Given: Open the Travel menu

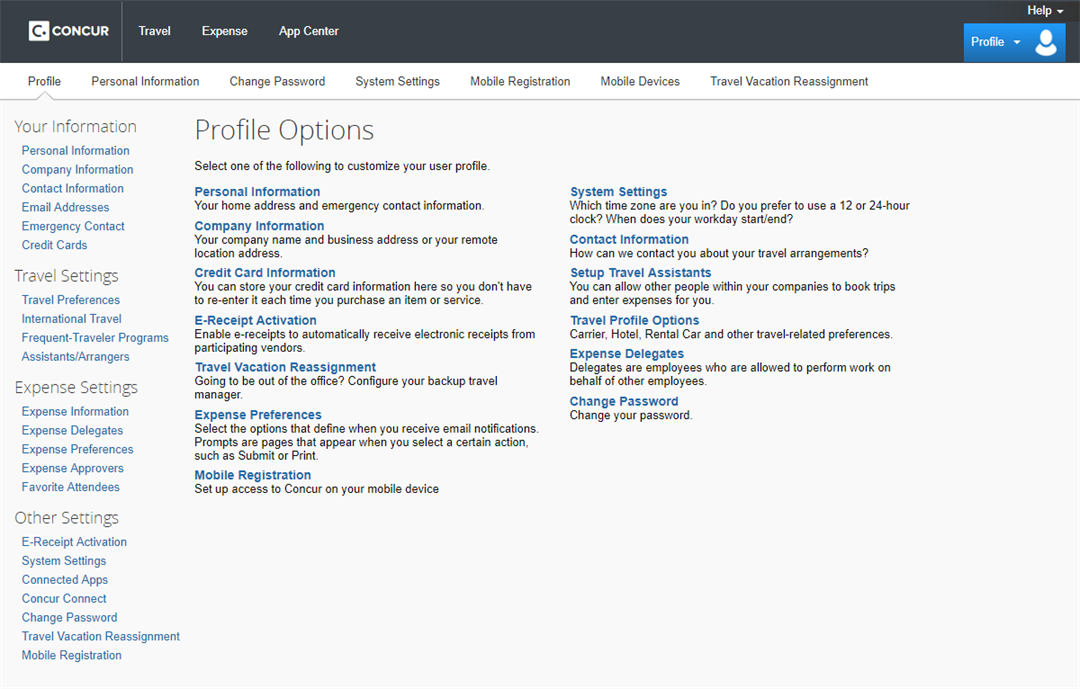Looking at the screenshot, I should pos(154,31).
